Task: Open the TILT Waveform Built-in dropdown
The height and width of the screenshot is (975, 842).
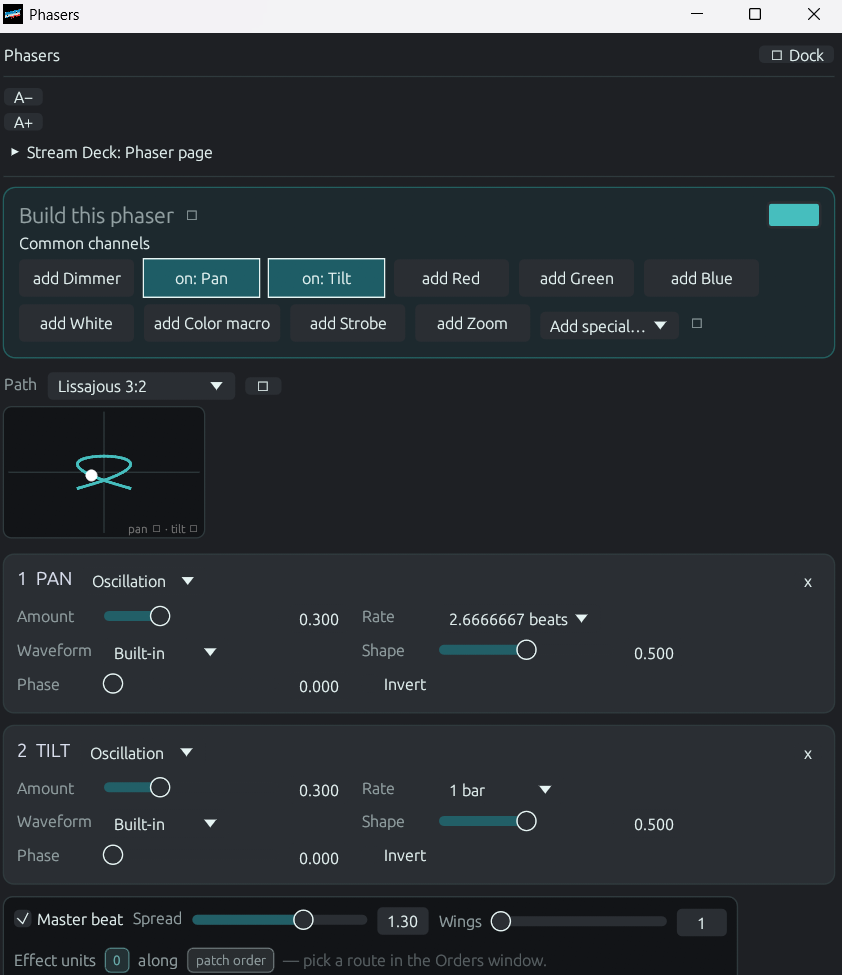Action: tap(165, 824)
